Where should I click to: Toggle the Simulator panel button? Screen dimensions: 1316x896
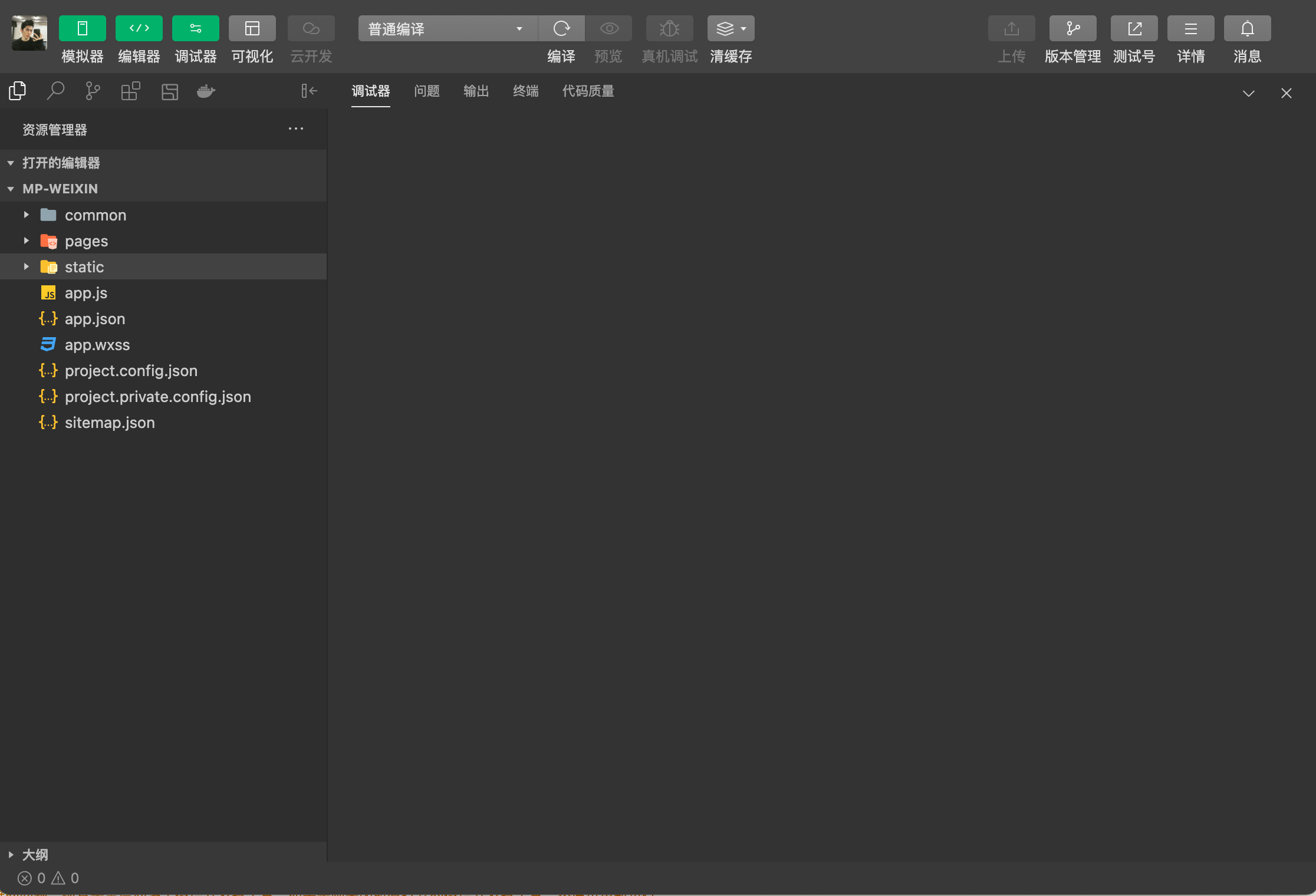pyautogui.click(x=83, y=28)
